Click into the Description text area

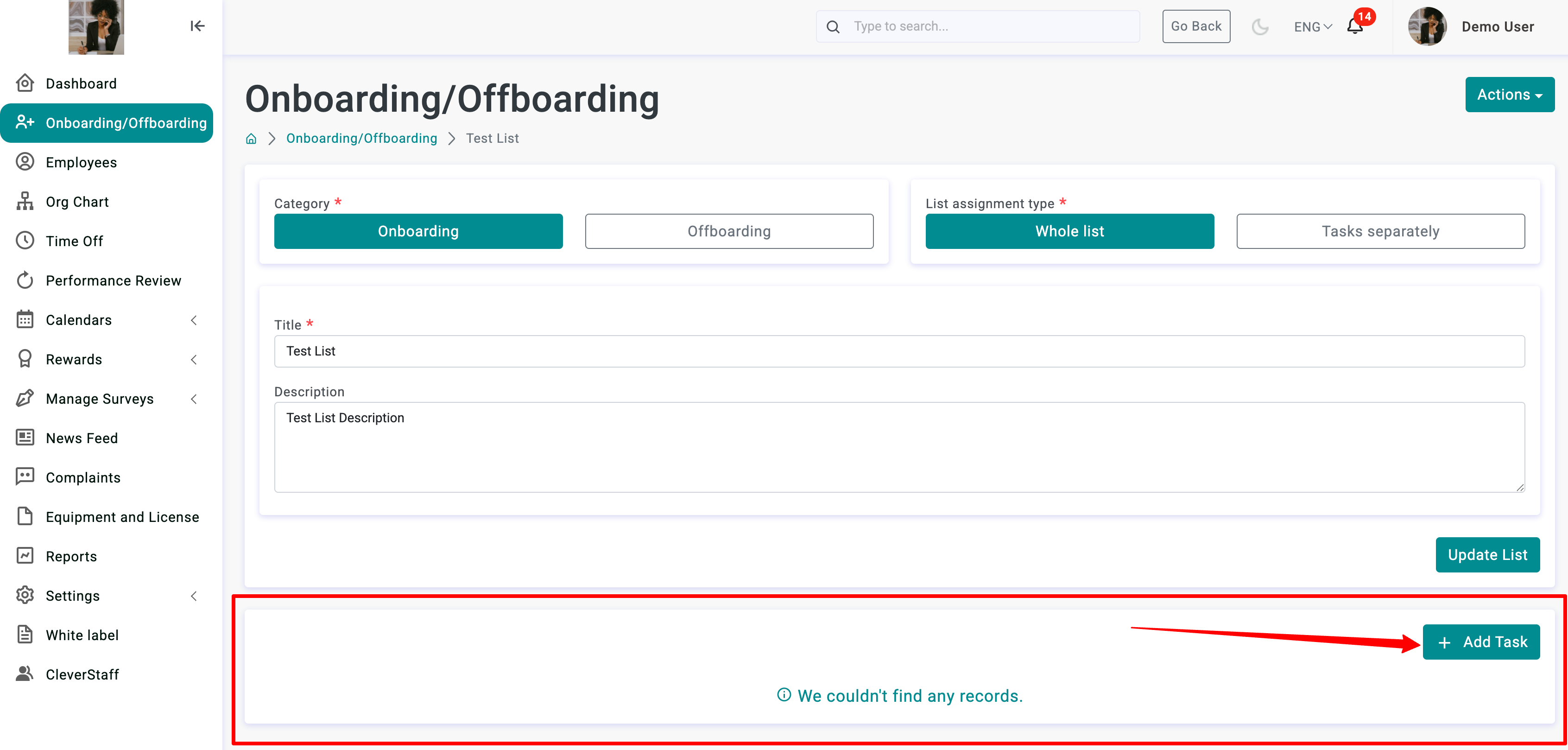pyautogui.click(x=899, y=447)
